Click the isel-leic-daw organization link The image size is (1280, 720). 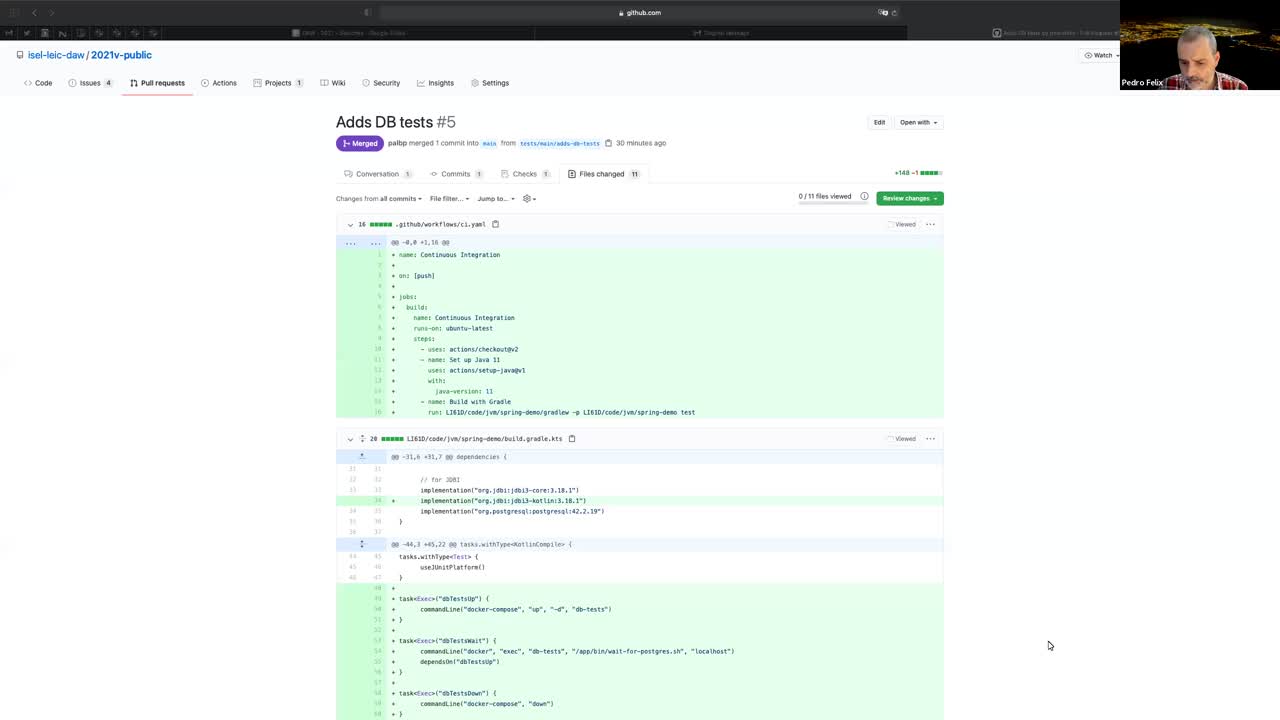tap(56, 55)
